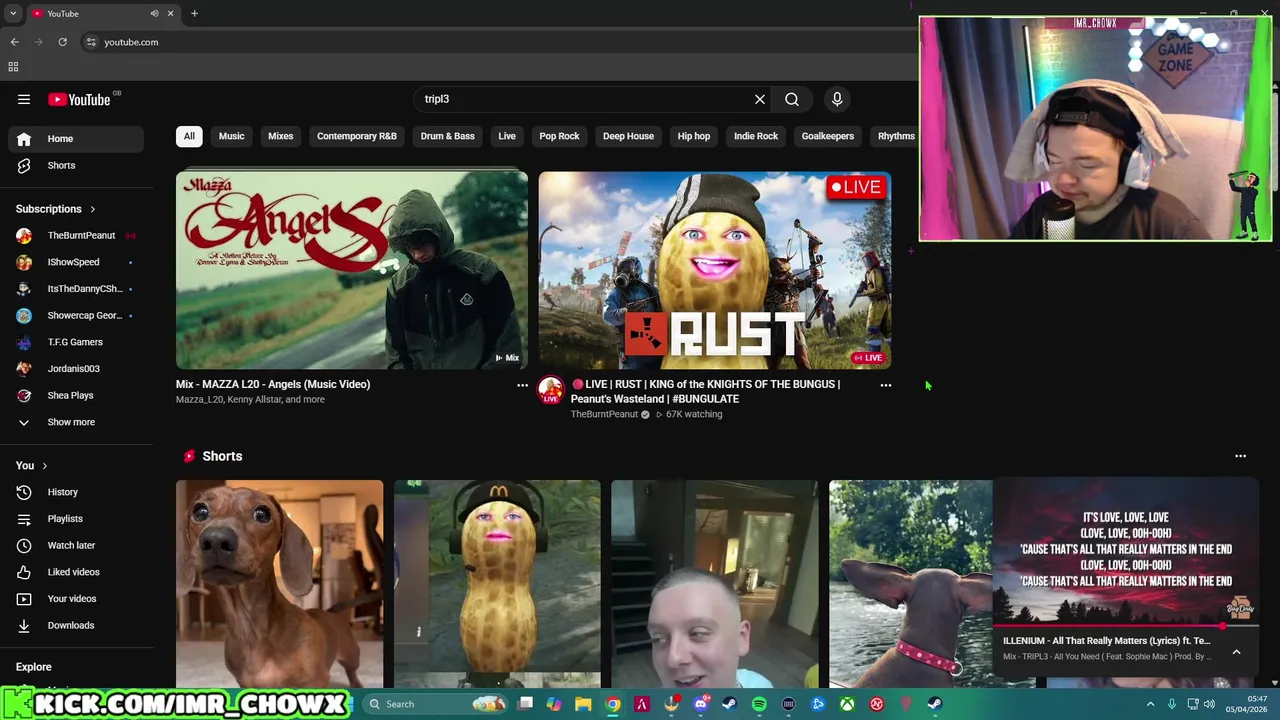This screenshot has width=1280, height=720.
Task: Select Goalkeepers filter chip
Action: tap(828, 136)
